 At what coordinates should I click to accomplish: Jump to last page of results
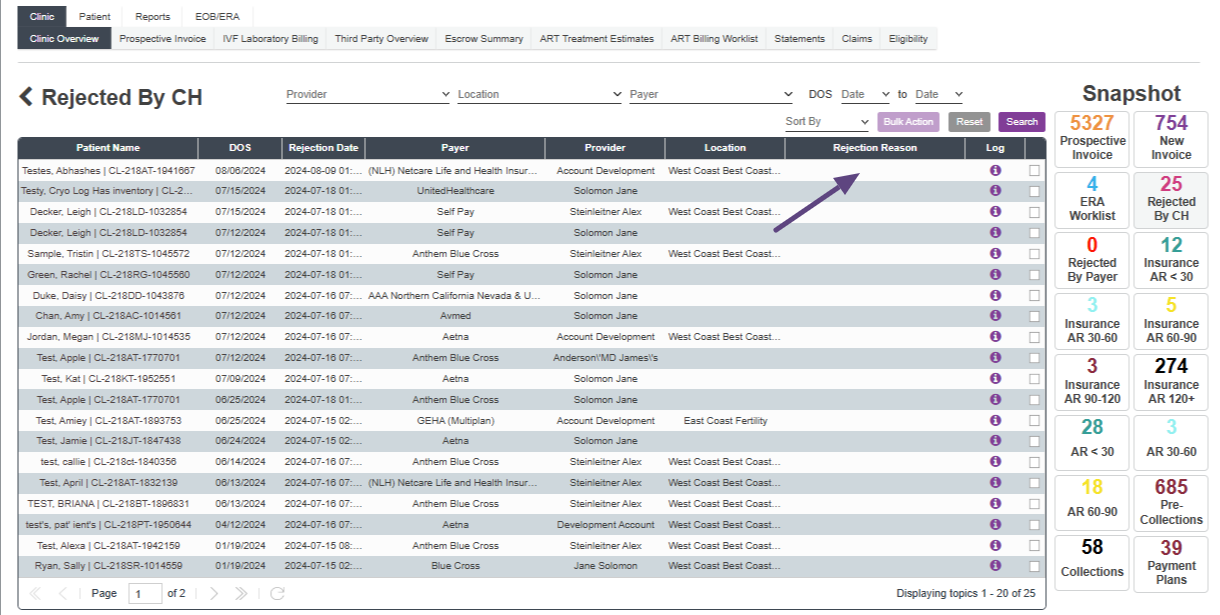[241, 594]
